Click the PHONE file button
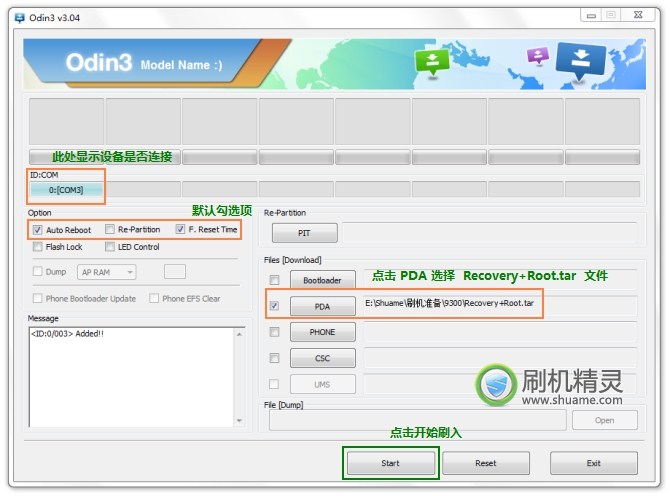The image size is (670, 496). [x=323, y=332]
